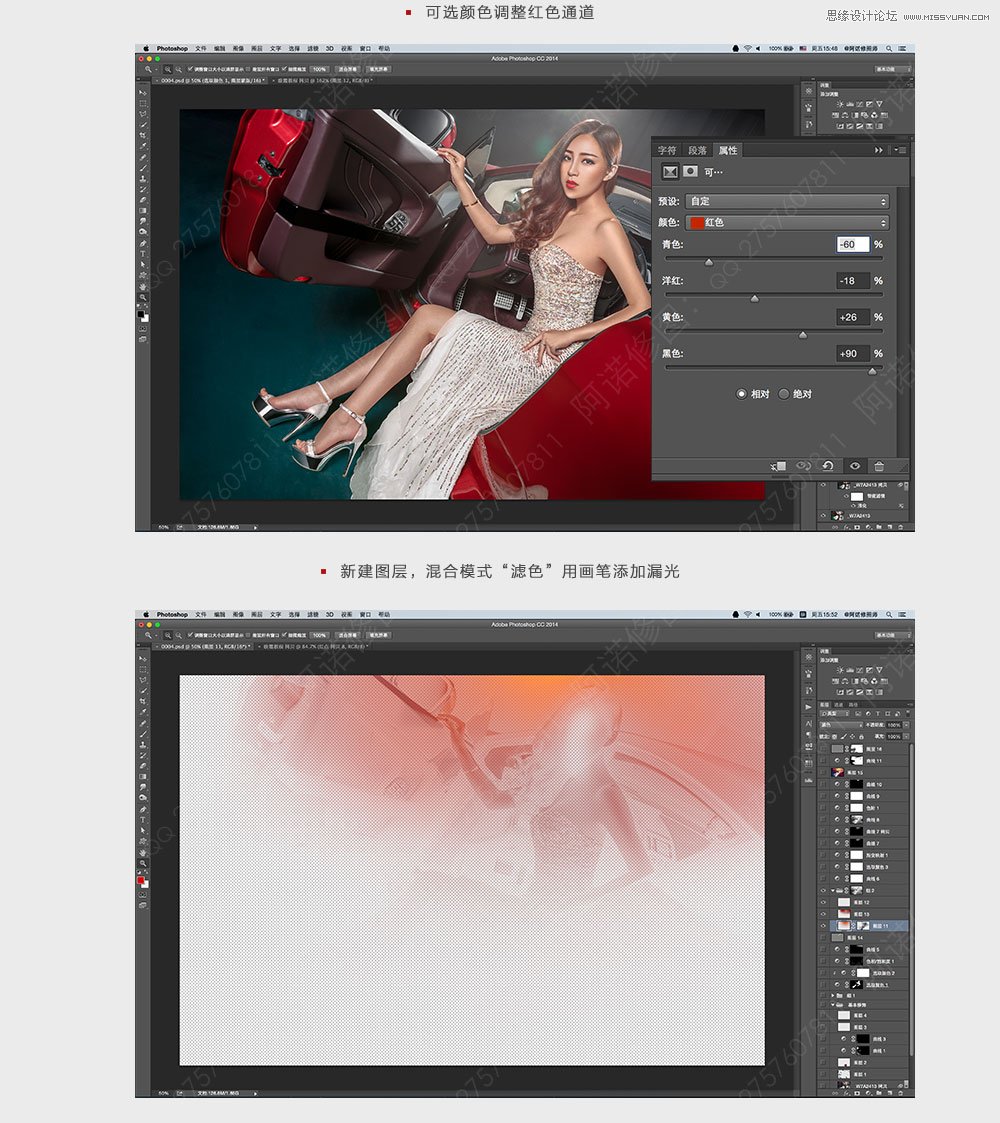The width and height of the screenshot is (1000, 1123).
Task: Open the Actions play icon in light-leak window
Action: 808,707
